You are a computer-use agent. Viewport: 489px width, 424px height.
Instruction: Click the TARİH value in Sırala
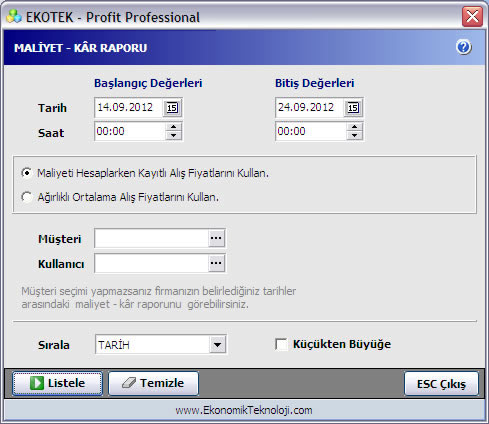(114, 345)
